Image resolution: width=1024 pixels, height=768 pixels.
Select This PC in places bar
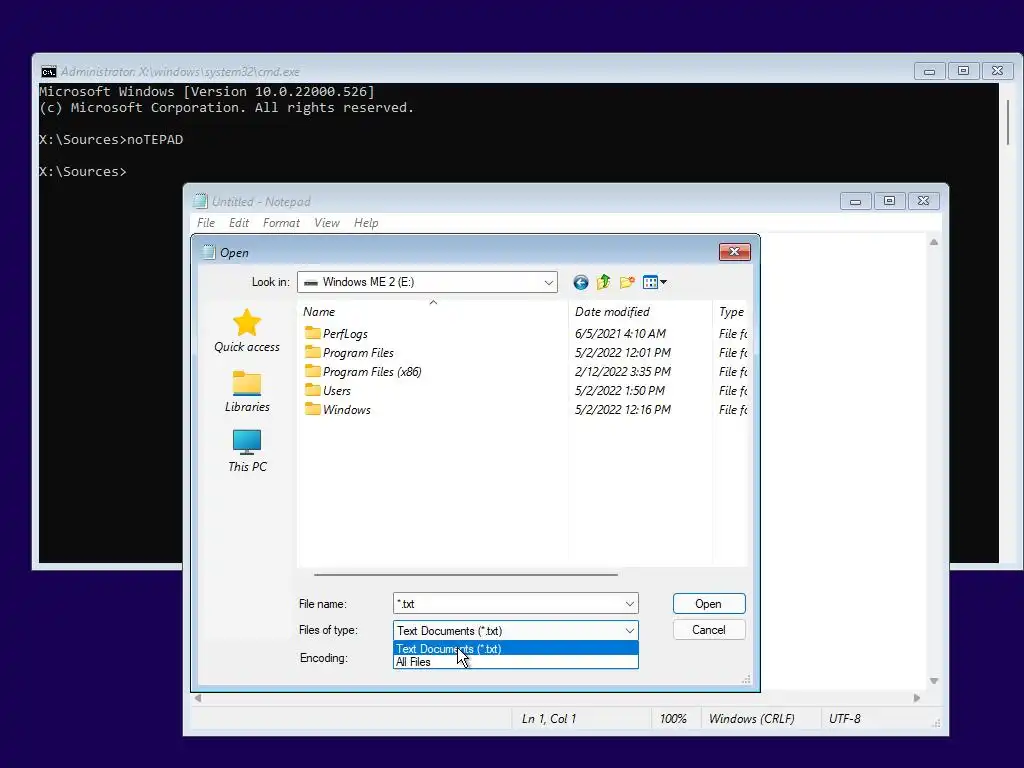[x=247, y=451]
